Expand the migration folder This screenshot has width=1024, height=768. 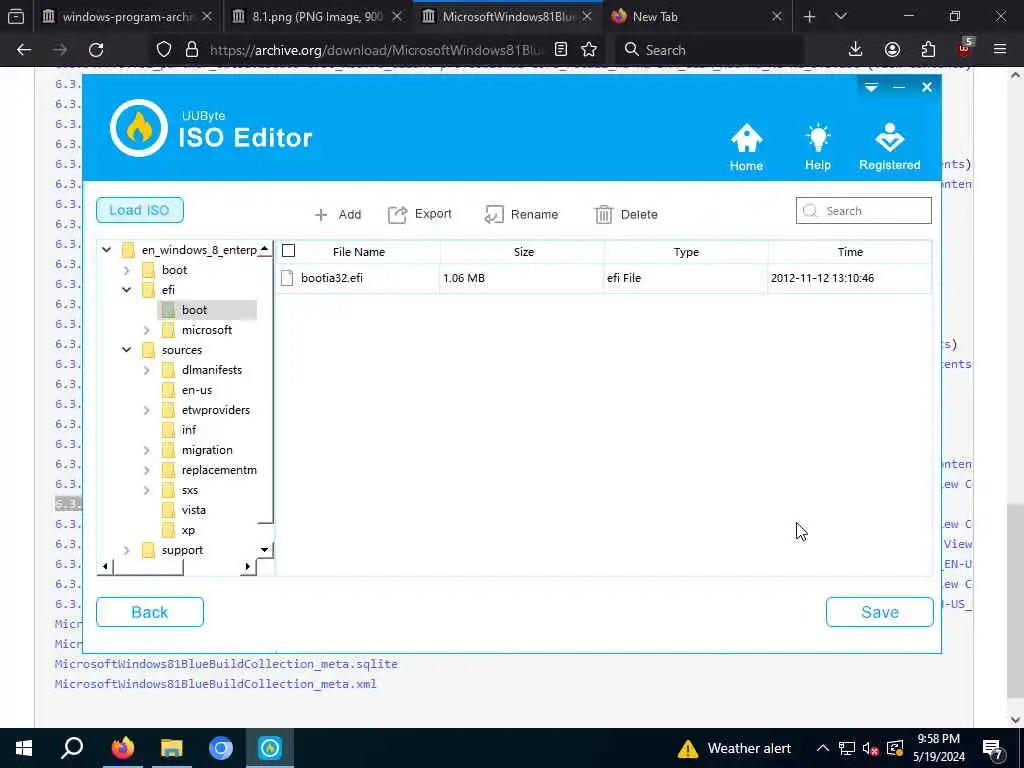(x=147, y=450)
